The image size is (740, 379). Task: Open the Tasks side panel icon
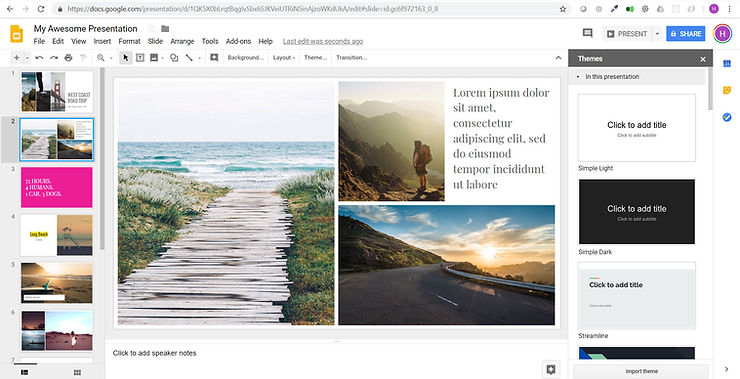[x=727, y=117]
